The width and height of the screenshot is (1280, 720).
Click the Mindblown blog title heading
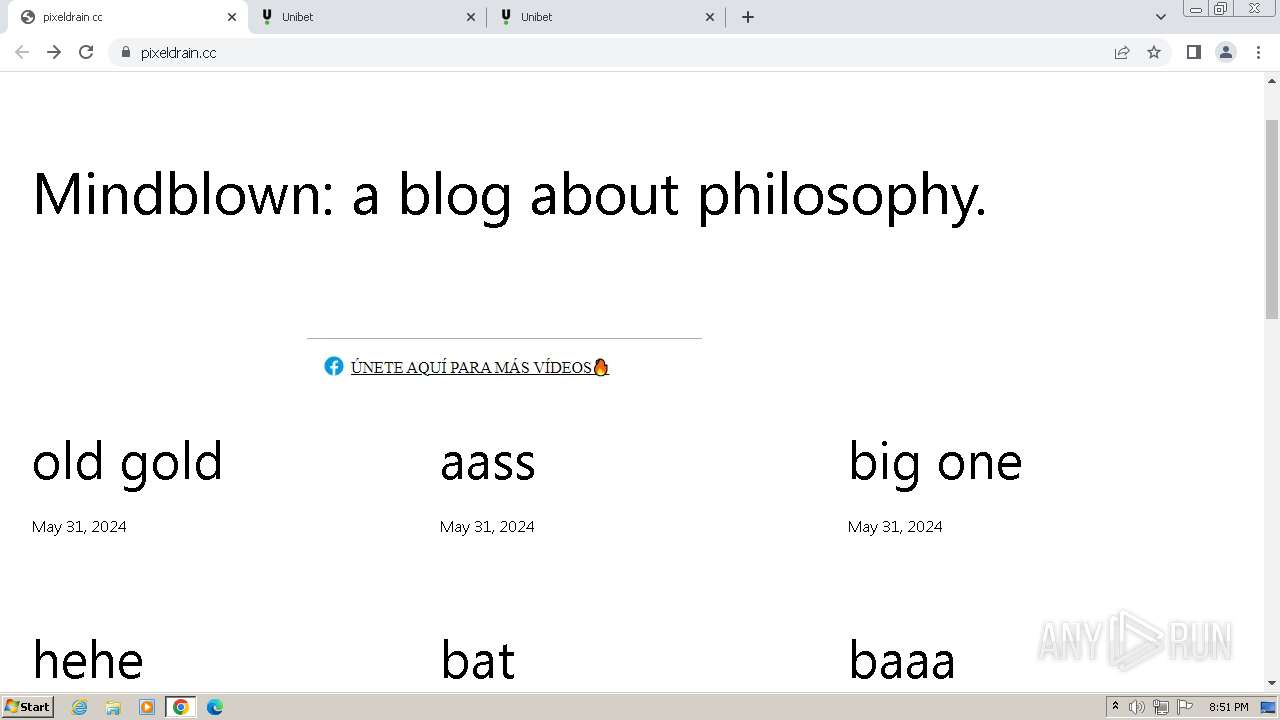pos(510,194)
